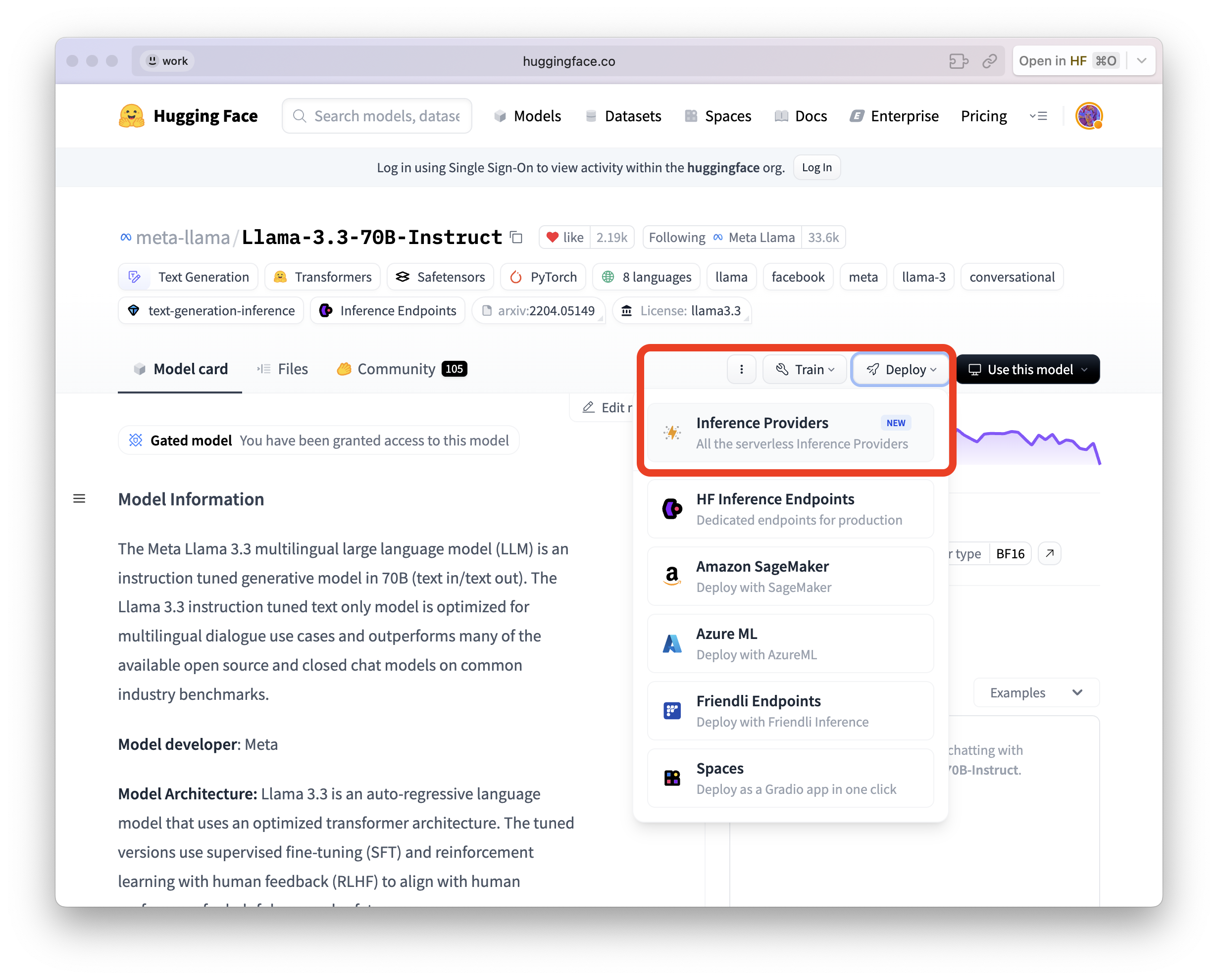Click the HF Inference Endpoints logo icon
Screen dimensions: 1218x980
point(672,509)
